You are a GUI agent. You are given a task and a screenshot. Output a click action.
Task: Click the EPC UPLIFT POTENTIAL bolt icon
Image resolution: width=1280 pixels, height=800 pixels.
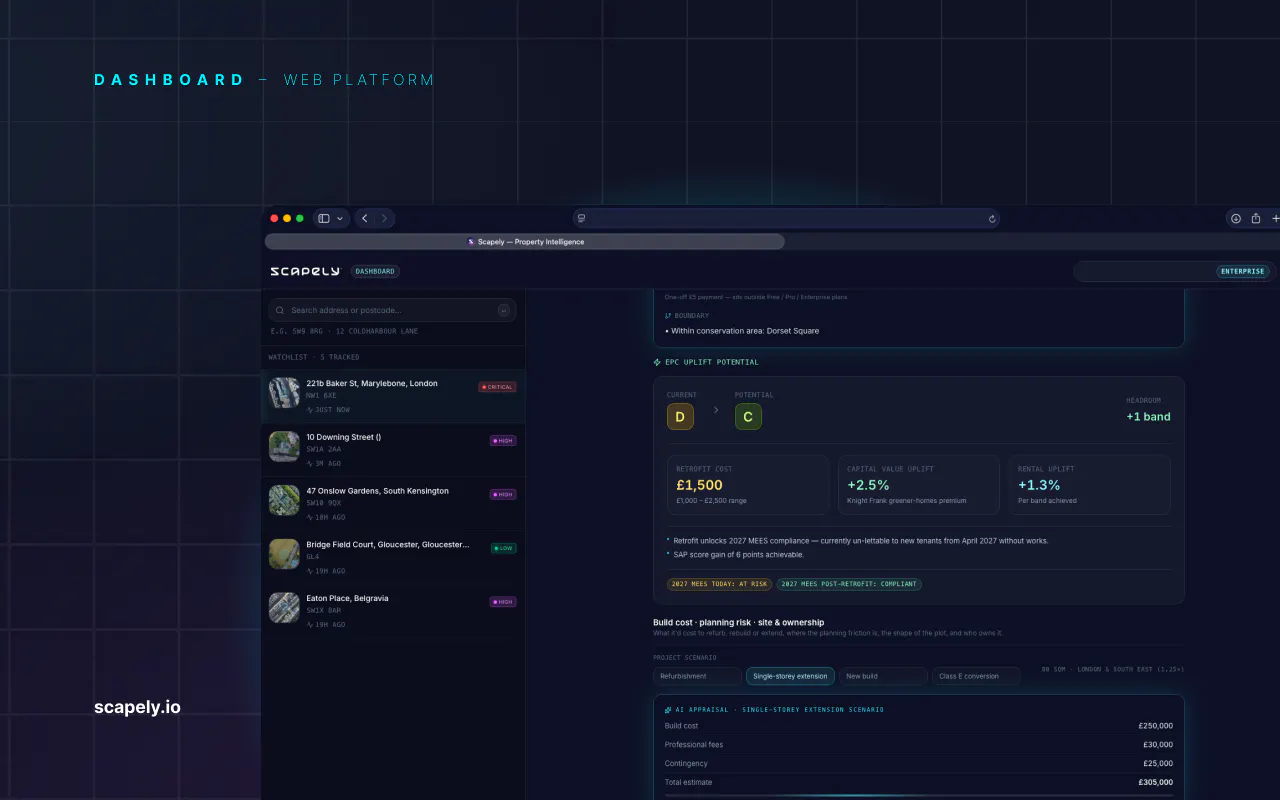tap(657, 362)
